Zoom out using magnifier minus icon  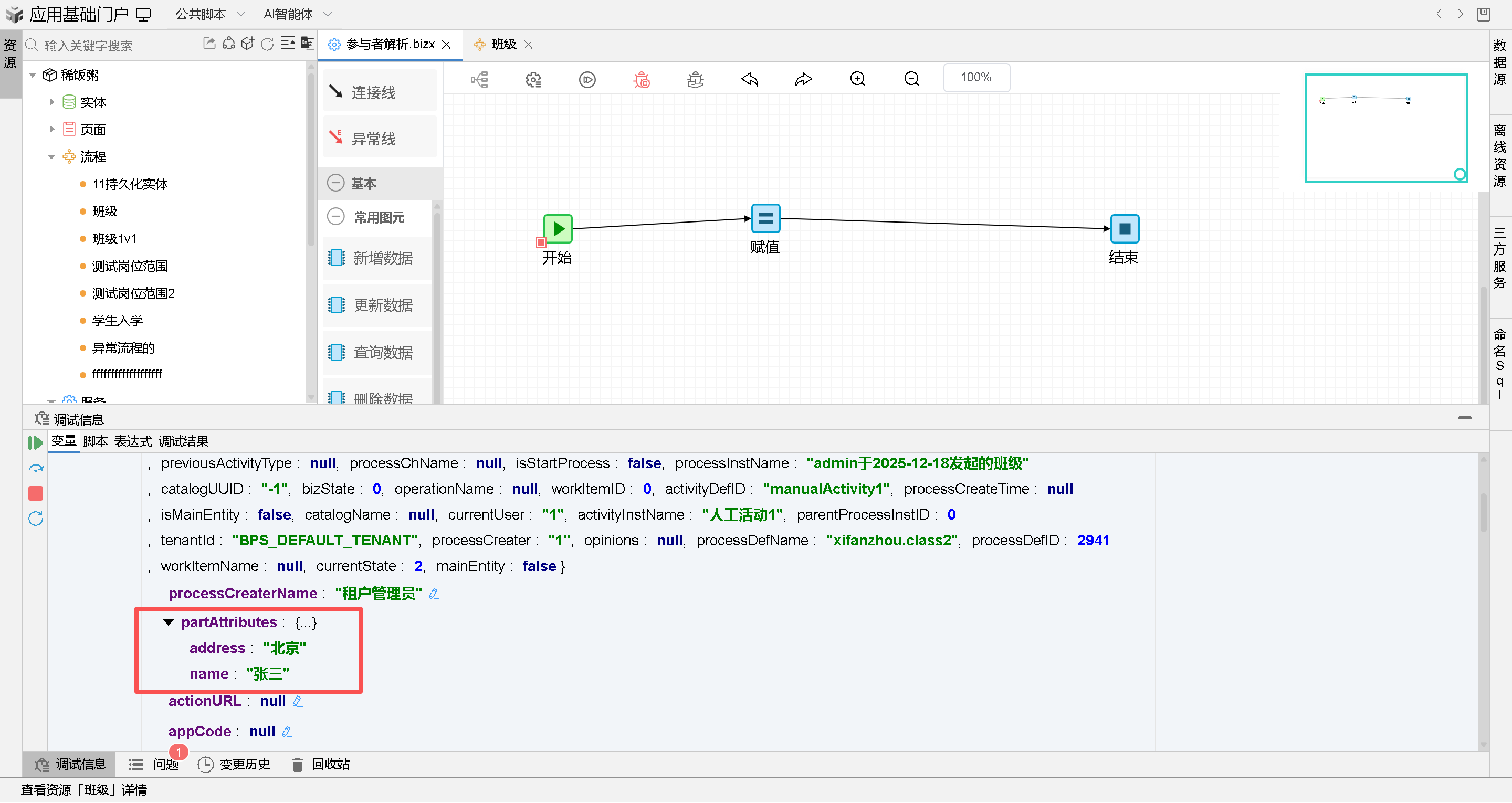pyautogui.click(x=911, y=79)
